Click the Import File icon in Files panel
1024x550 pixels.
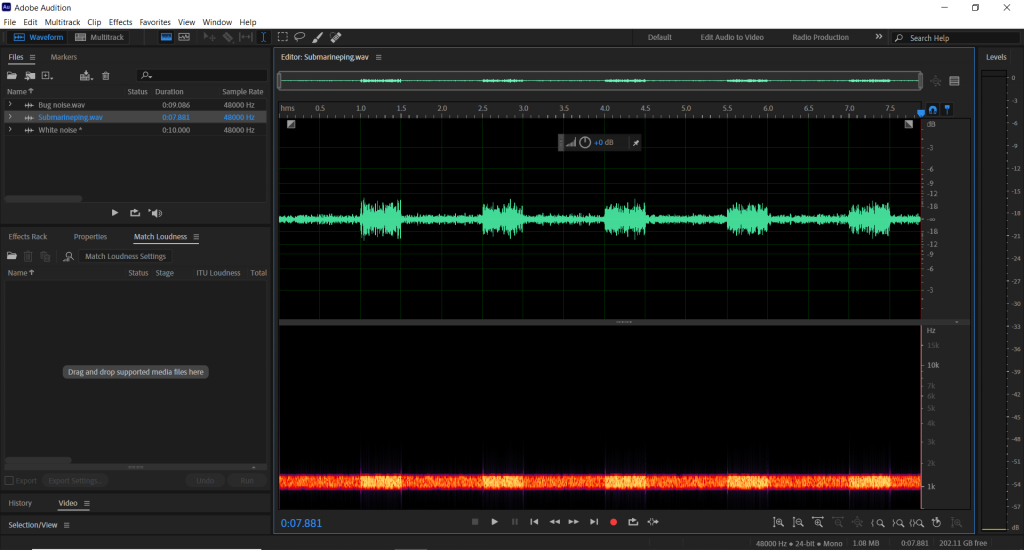[29, 75]
